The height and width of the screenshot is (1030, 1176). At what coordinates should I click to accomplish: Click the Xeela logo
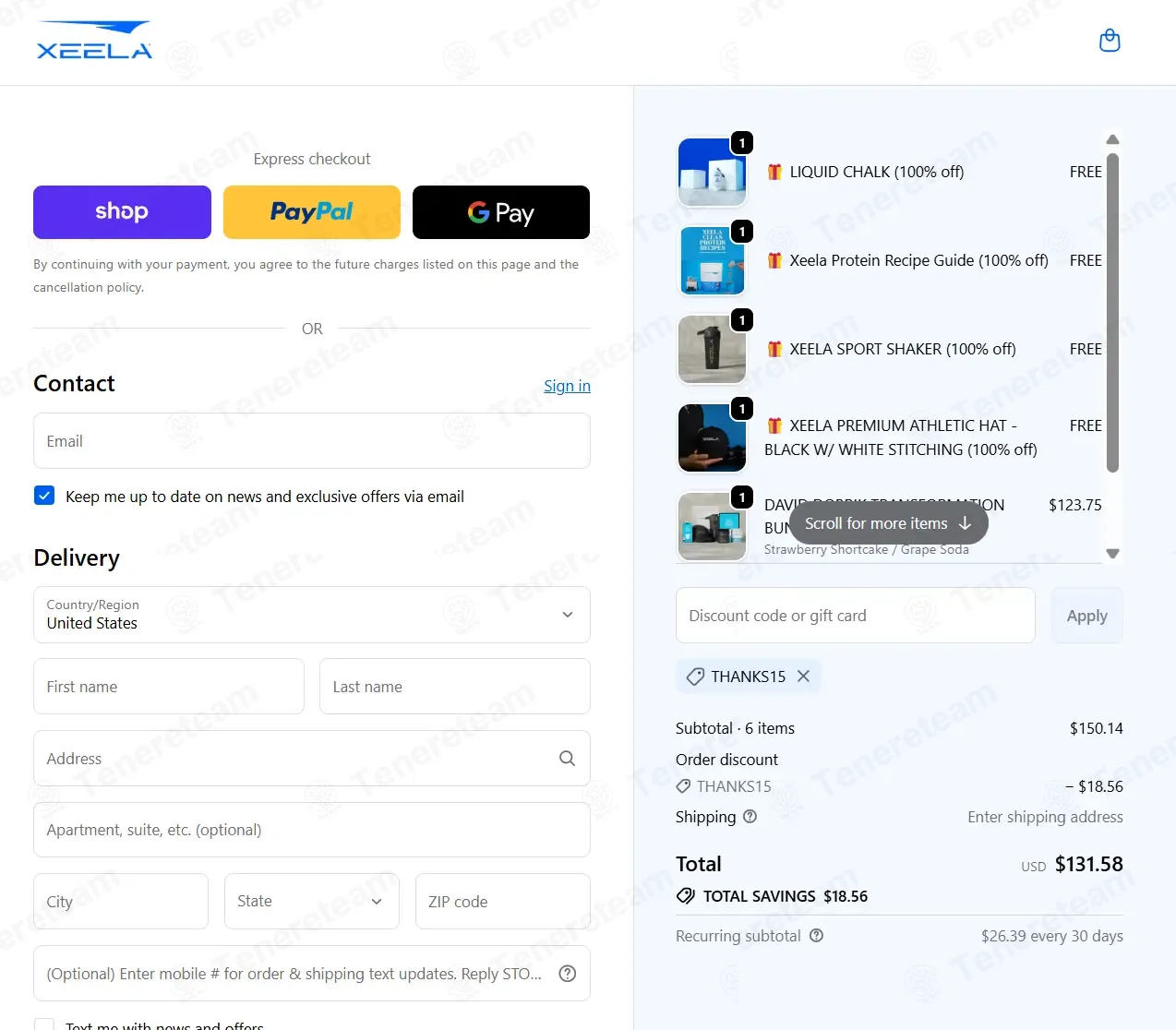click(94, 41)
